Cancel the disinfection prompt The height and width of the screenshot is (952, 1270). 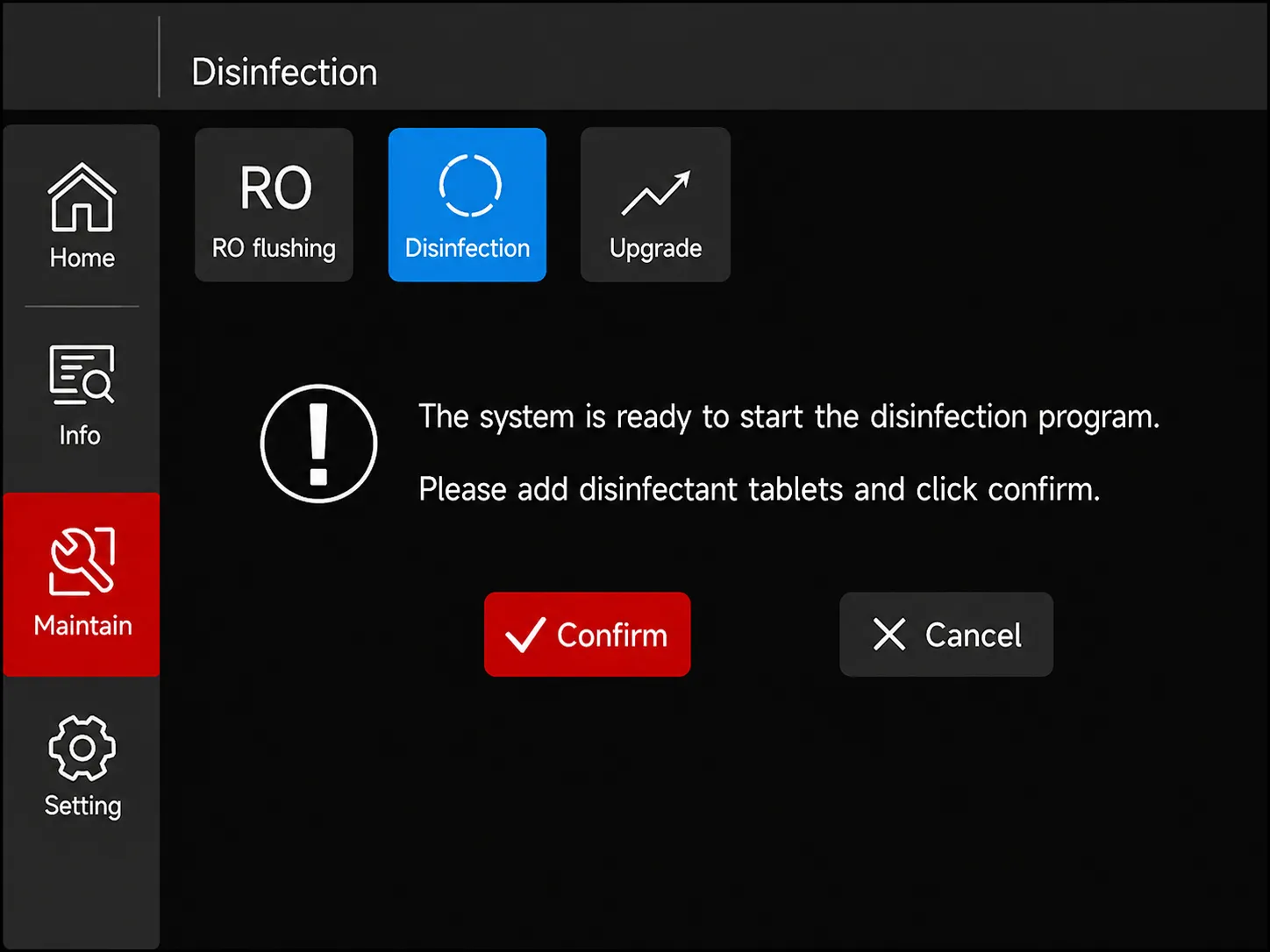[946, 634]
